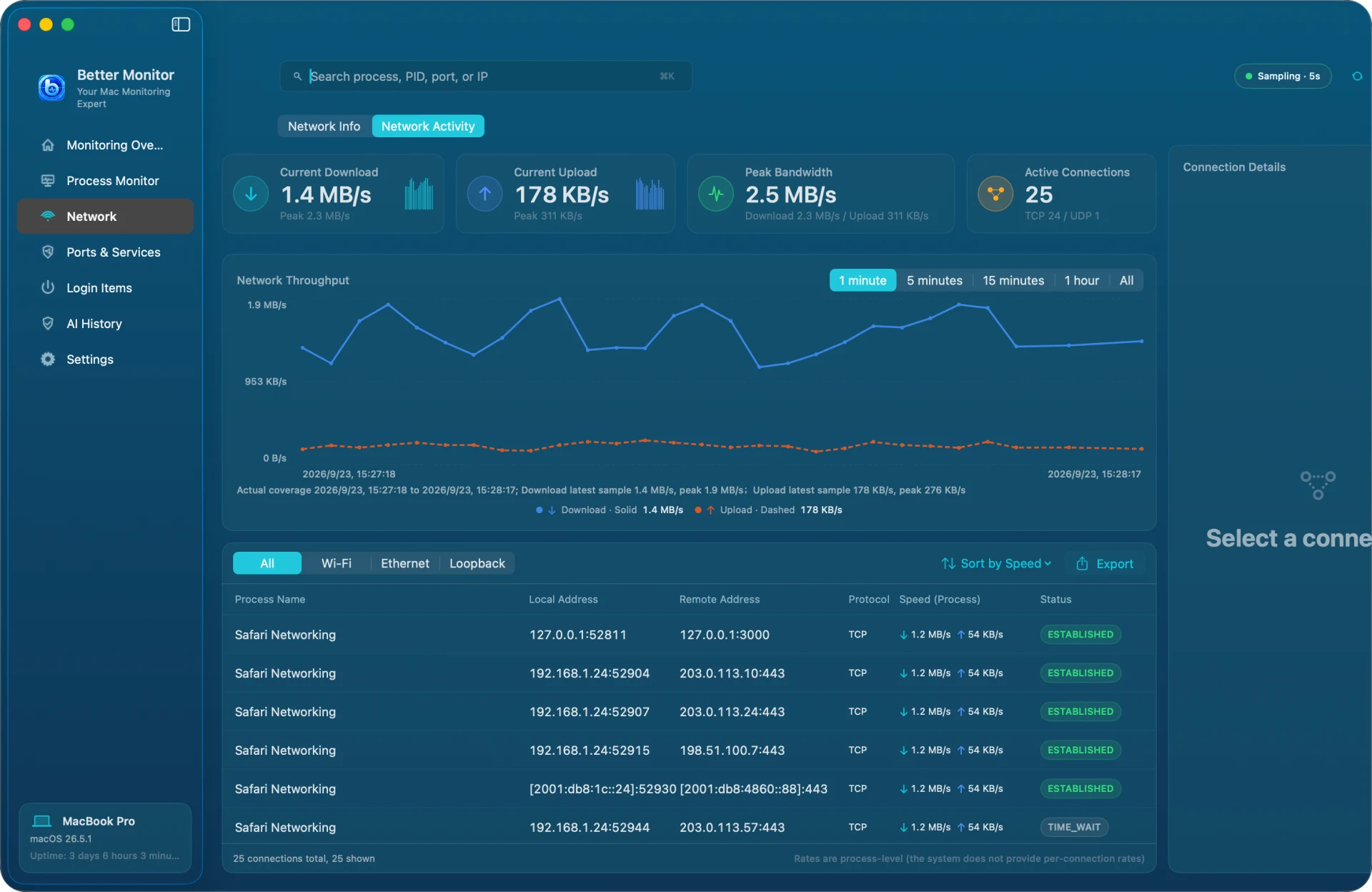
Task: Open the AI History section
Action: (105, 324)
